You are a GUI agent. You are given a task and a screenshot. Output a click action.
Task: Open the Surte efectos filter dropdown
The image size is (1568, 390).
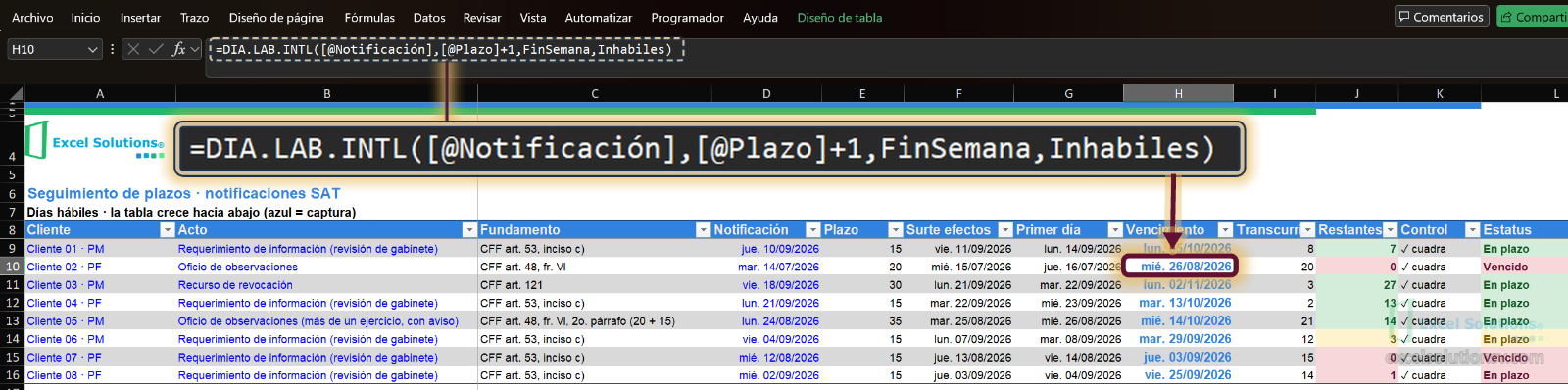click(1004, 230)
